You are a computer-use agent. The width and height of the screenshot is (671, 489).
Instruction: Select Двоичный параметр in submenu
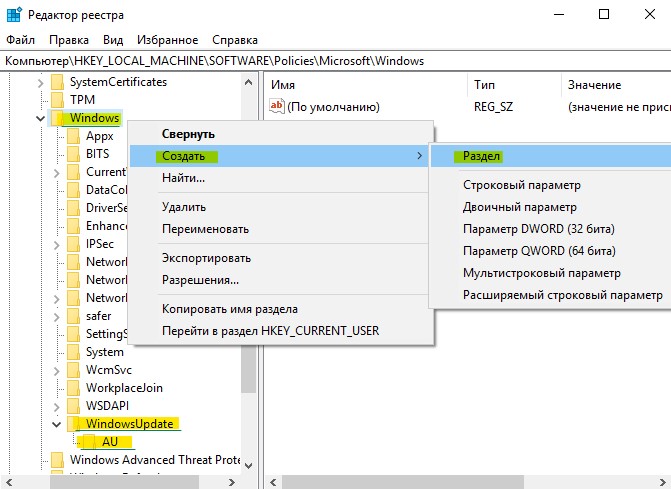click(x=551, y=207)
